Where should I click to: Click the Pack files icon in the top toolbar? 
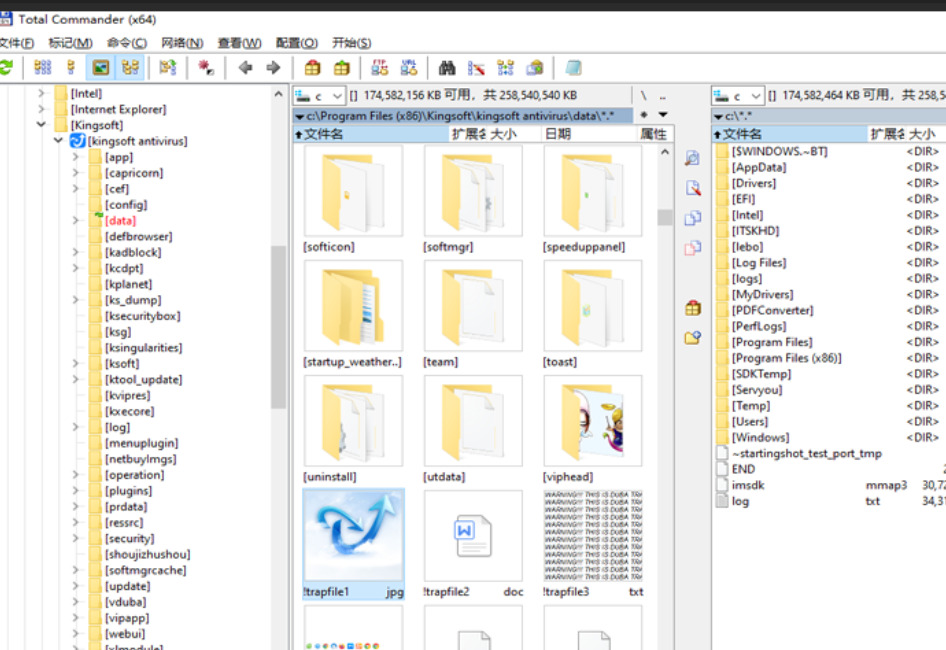[x=313, y=68]
